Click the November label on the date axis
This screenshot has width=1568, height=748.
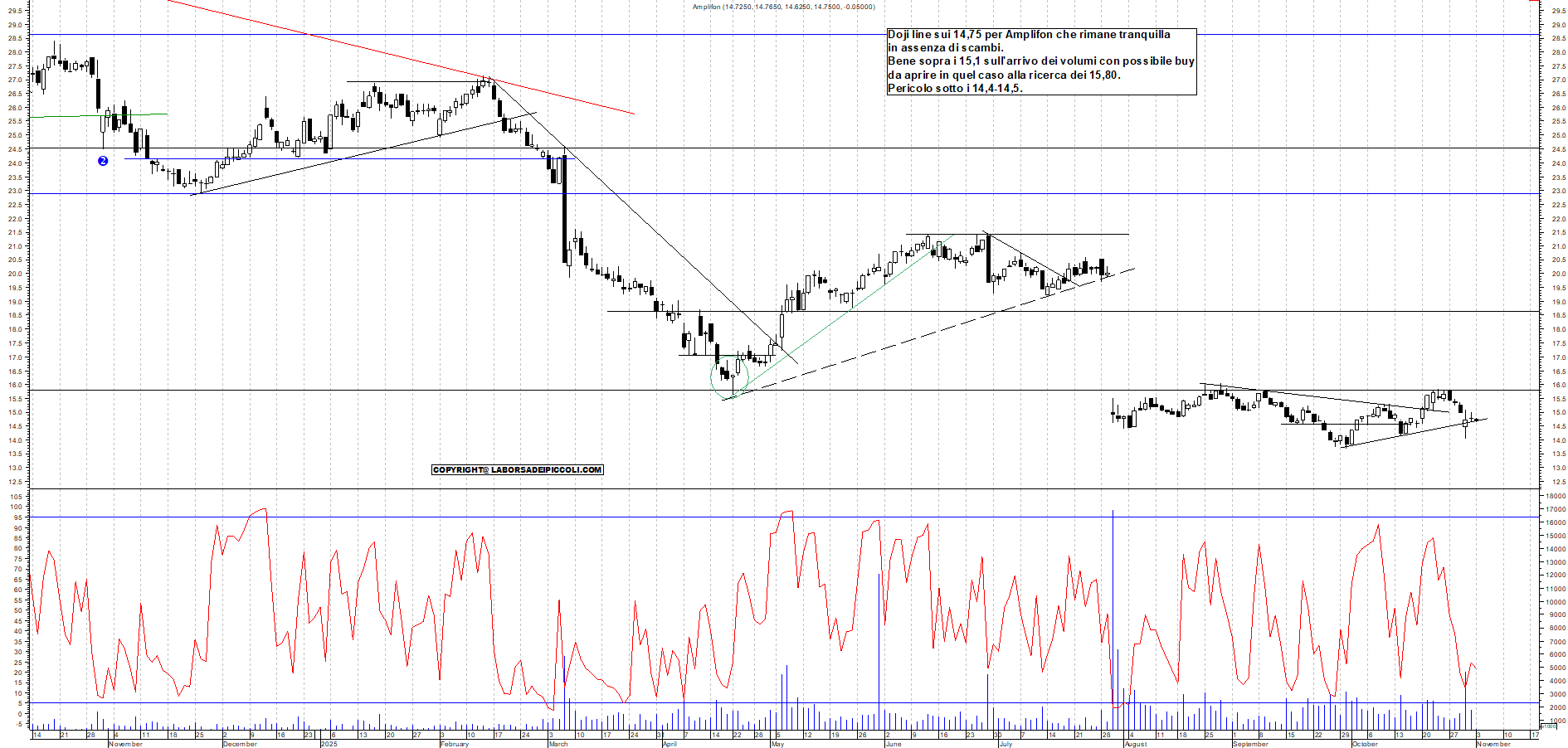pyautogui.click(x=124, y=745)
